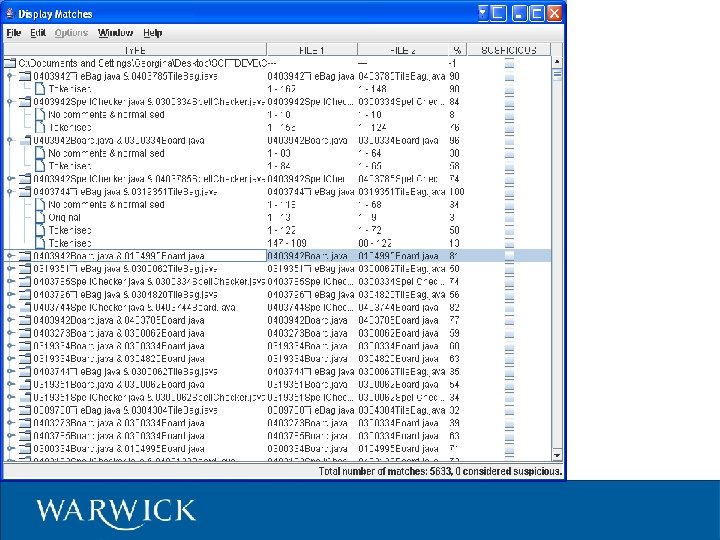Image resolution: width=720 pixels, height=540 pixels.
Task: Click the vertical scrollbar thumb
Action: 557,74
